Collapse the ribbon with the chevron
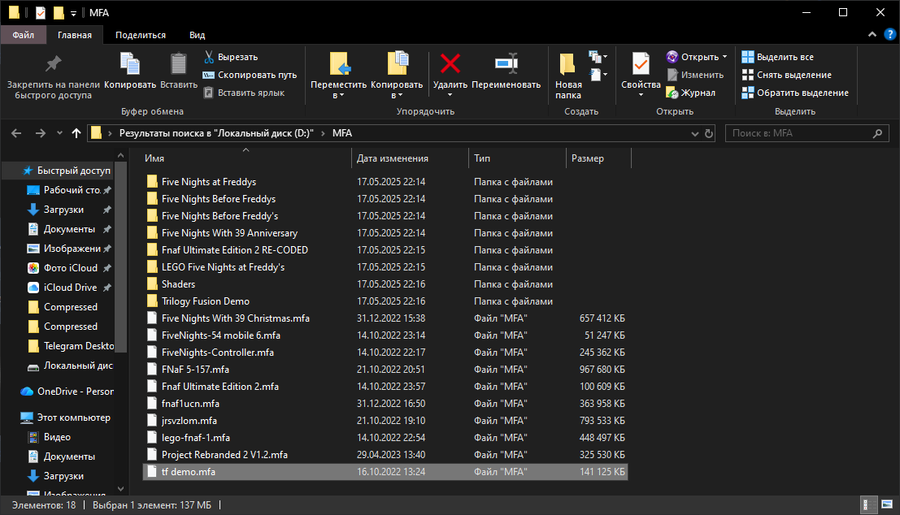The image size is (900, 515). (872, 34)
